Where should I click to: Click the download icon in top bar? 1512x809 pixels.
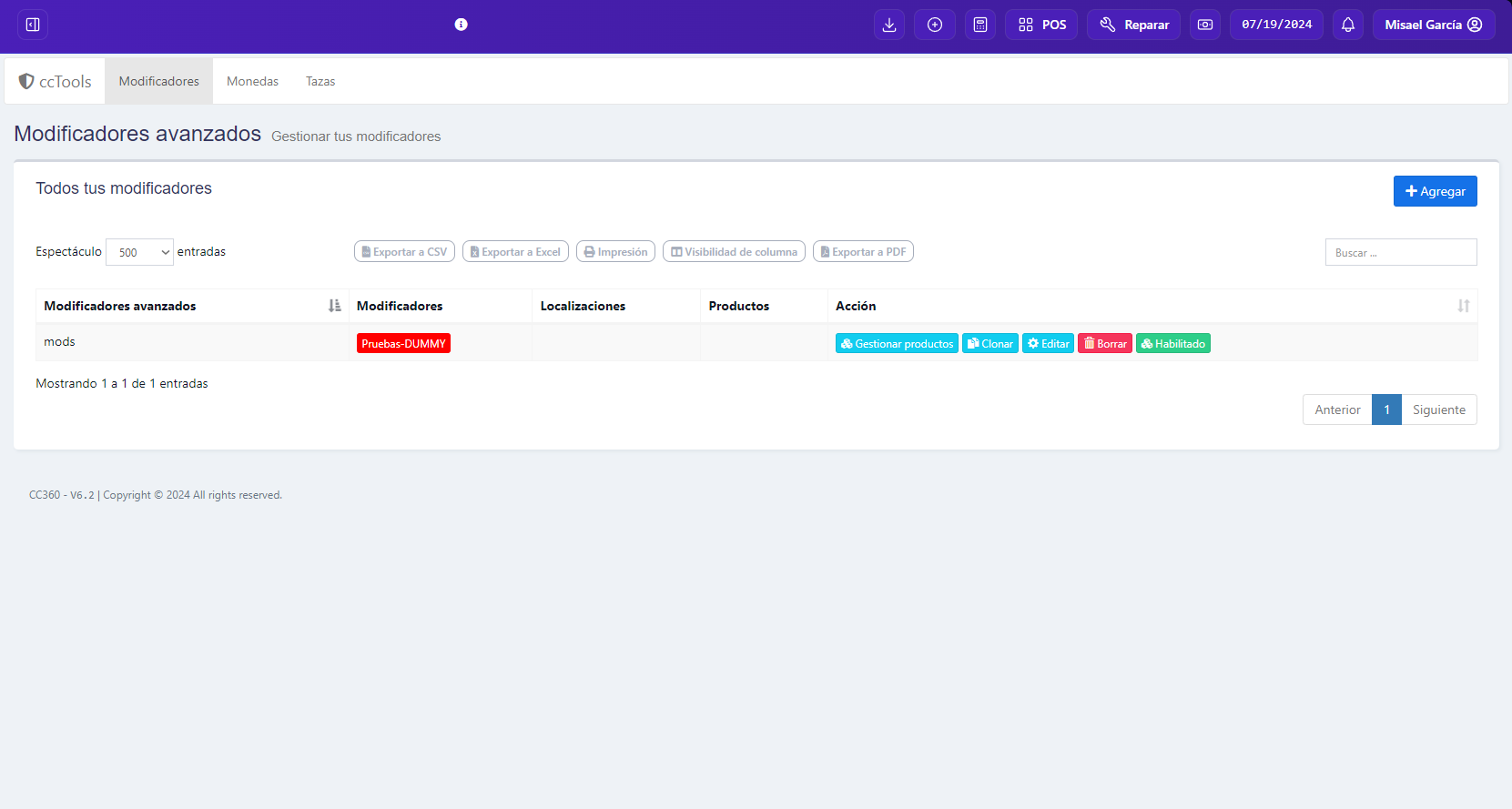point(889,25)
